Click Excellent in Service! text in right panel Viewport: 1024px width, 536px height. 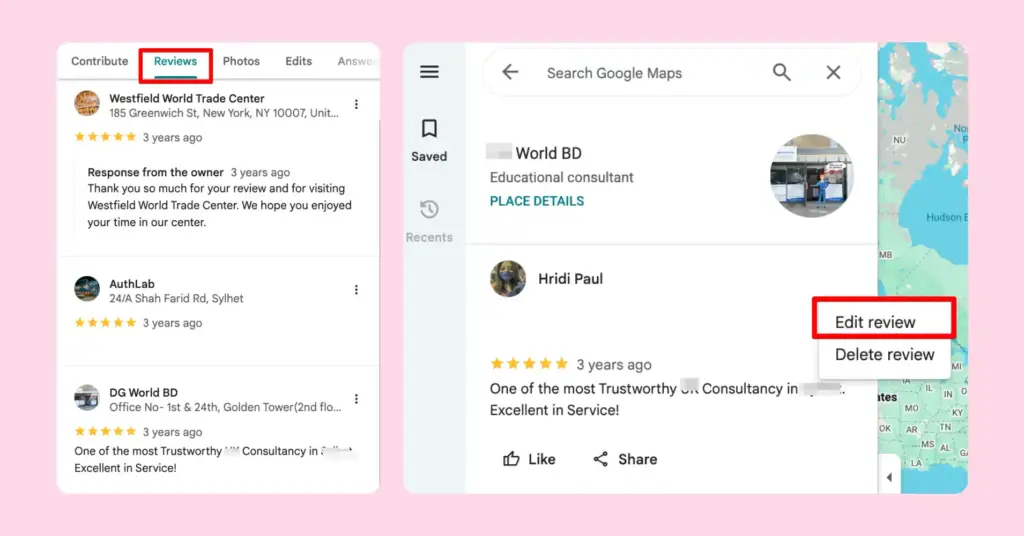point(554,410)
